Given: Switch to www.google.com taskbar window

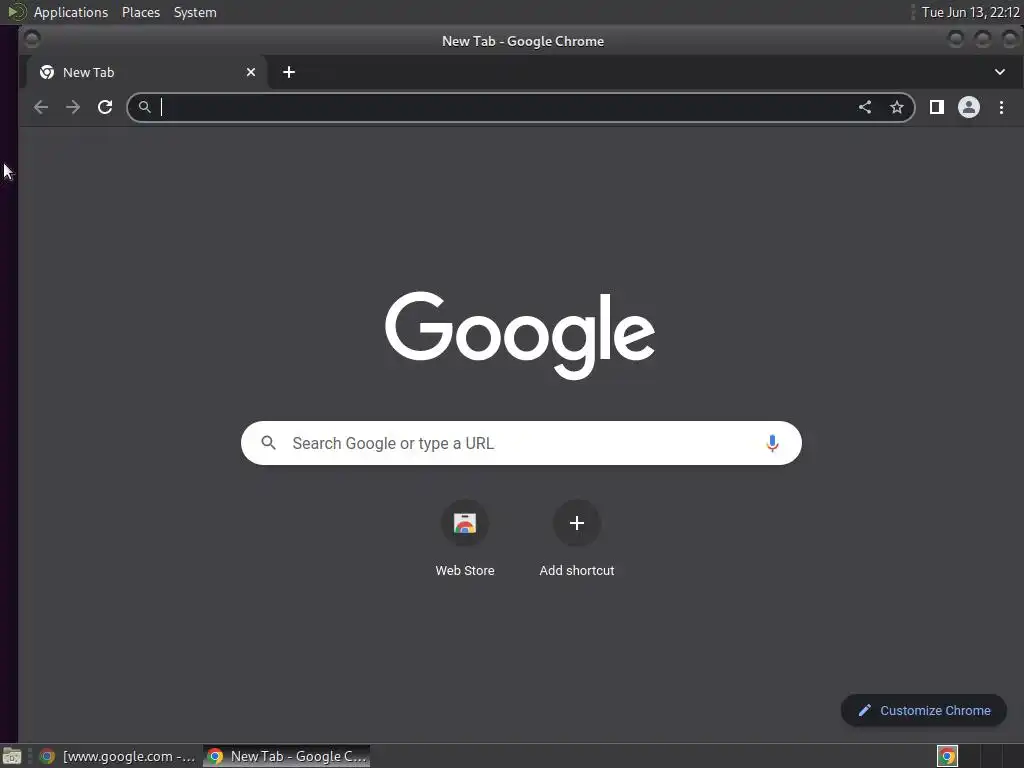Looking at the screenshot, I should [118, 756].
